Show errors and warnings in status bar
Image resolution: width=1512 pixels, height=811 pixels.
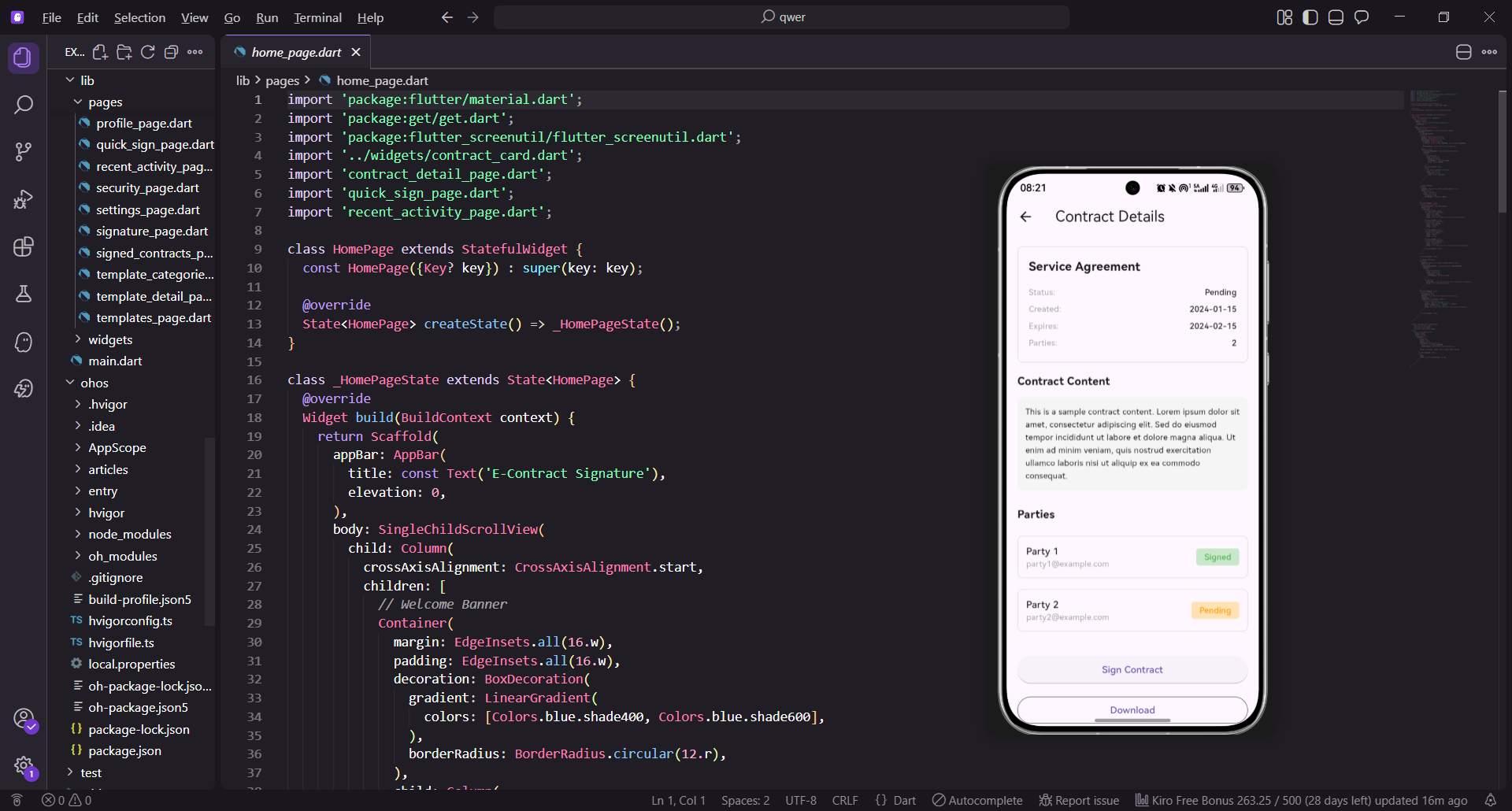click(67, 800)
